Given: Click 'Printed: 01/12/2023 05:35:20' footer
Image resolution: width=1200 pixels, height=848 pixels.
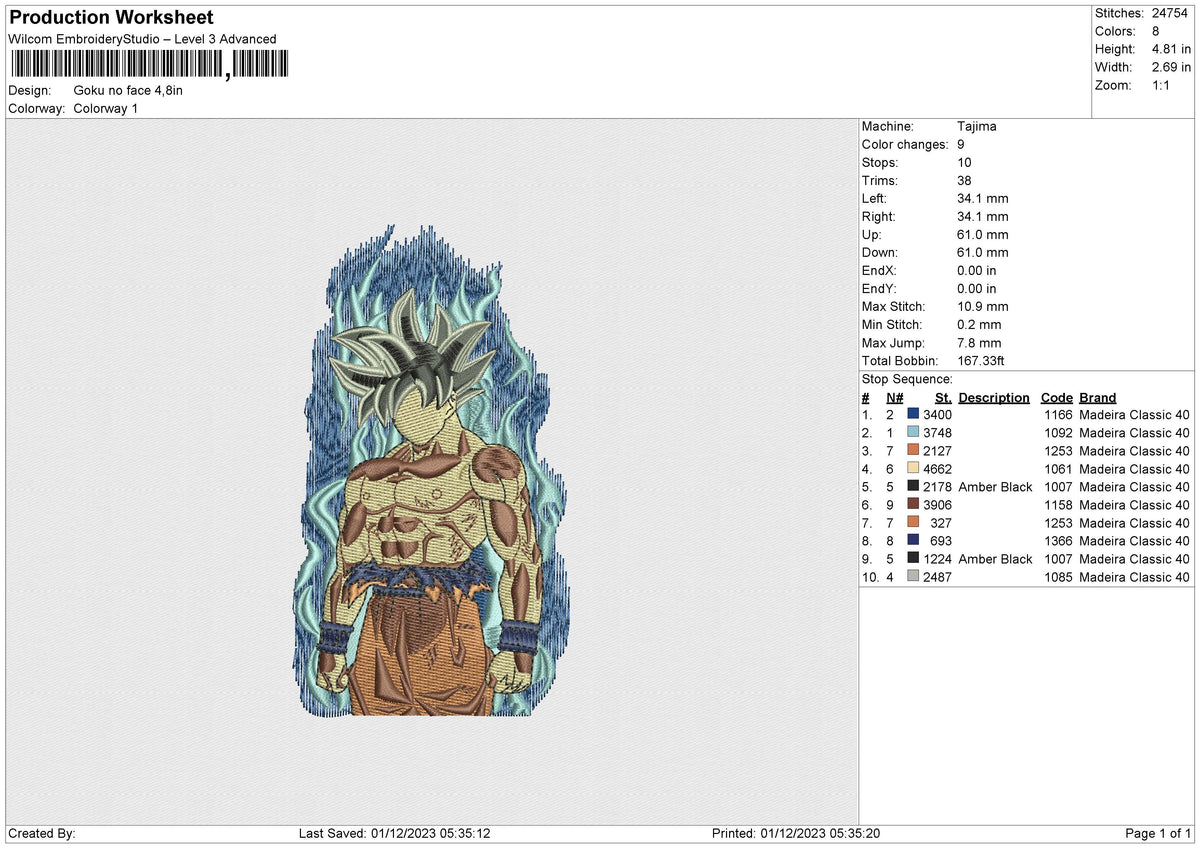Looking at the screenshot, I should [796, 833].
